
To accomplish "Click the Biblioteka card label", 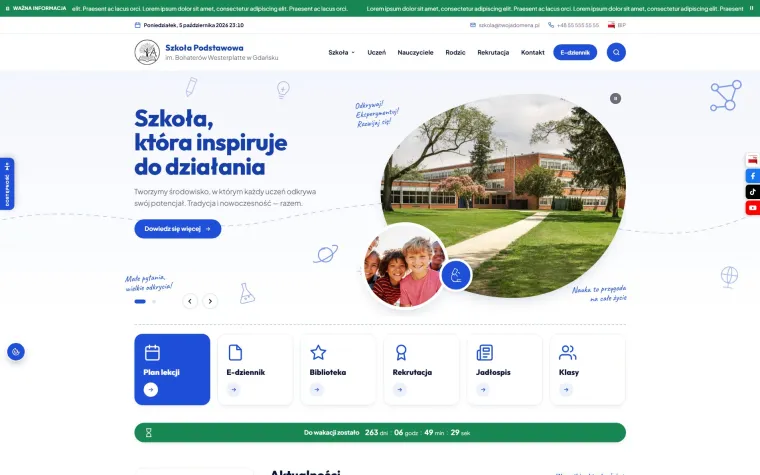I will pyautogui.click(x=328, y=372).
